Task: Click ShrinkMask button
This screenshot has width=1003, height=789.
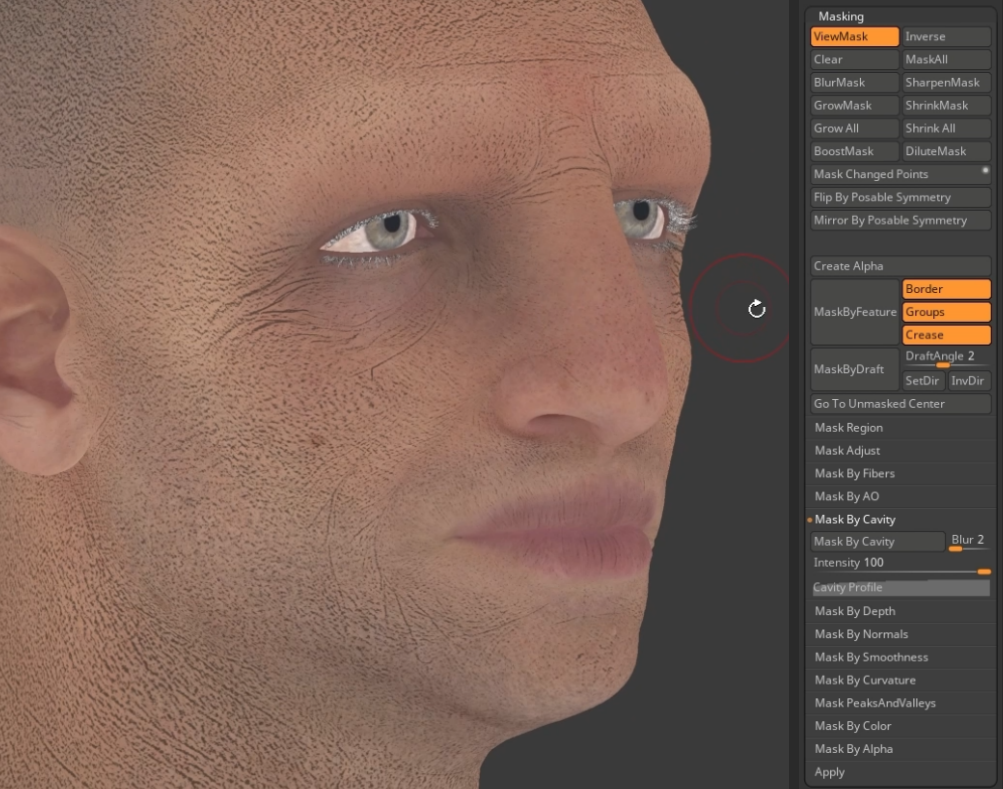Action: pyautogui.click(x=946, y=106)
